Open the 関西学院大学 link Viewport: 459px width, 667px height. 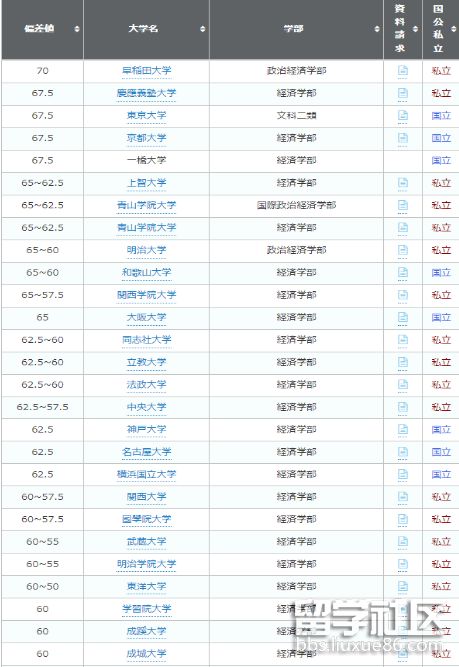coord(146,295)
